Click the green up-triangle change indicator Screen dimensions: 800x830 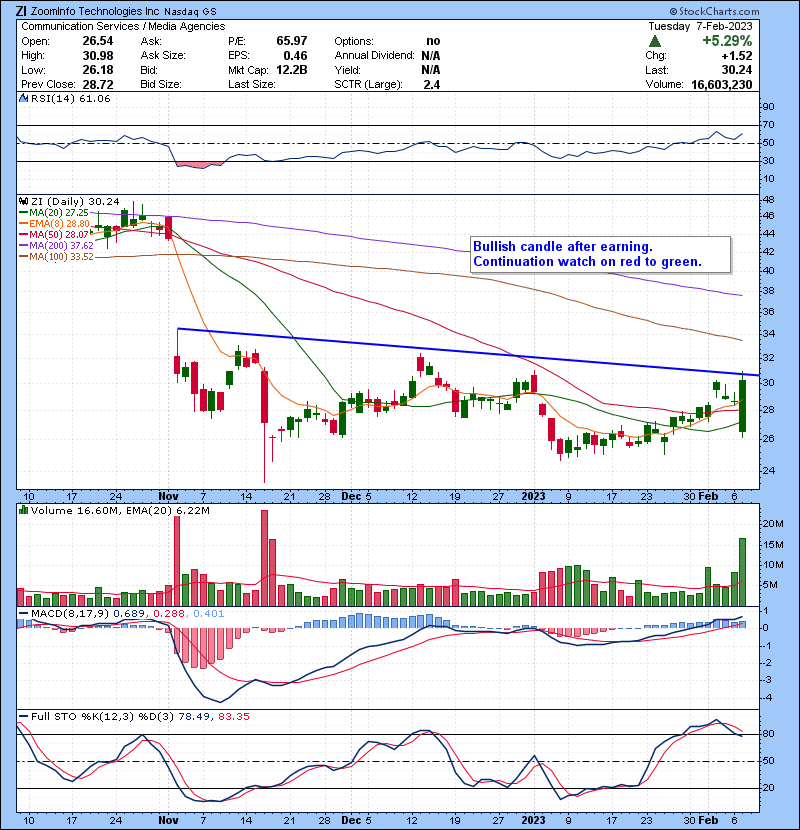(654, 41)
